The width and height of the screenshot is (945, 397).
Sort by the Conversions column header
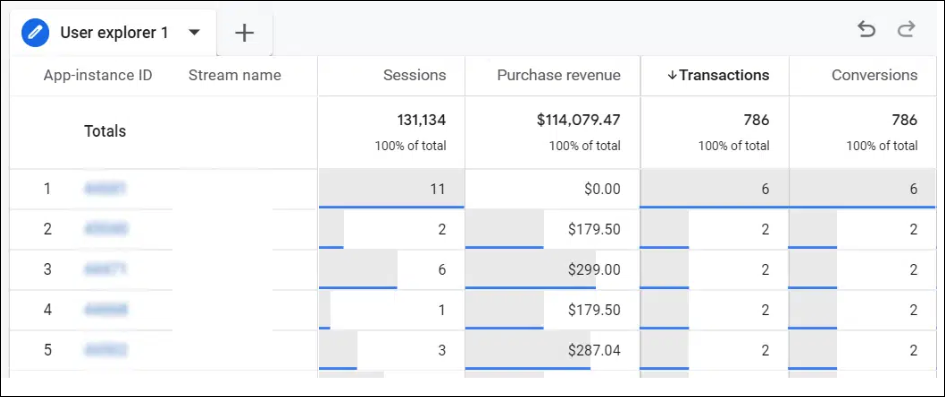click(874, 75)
